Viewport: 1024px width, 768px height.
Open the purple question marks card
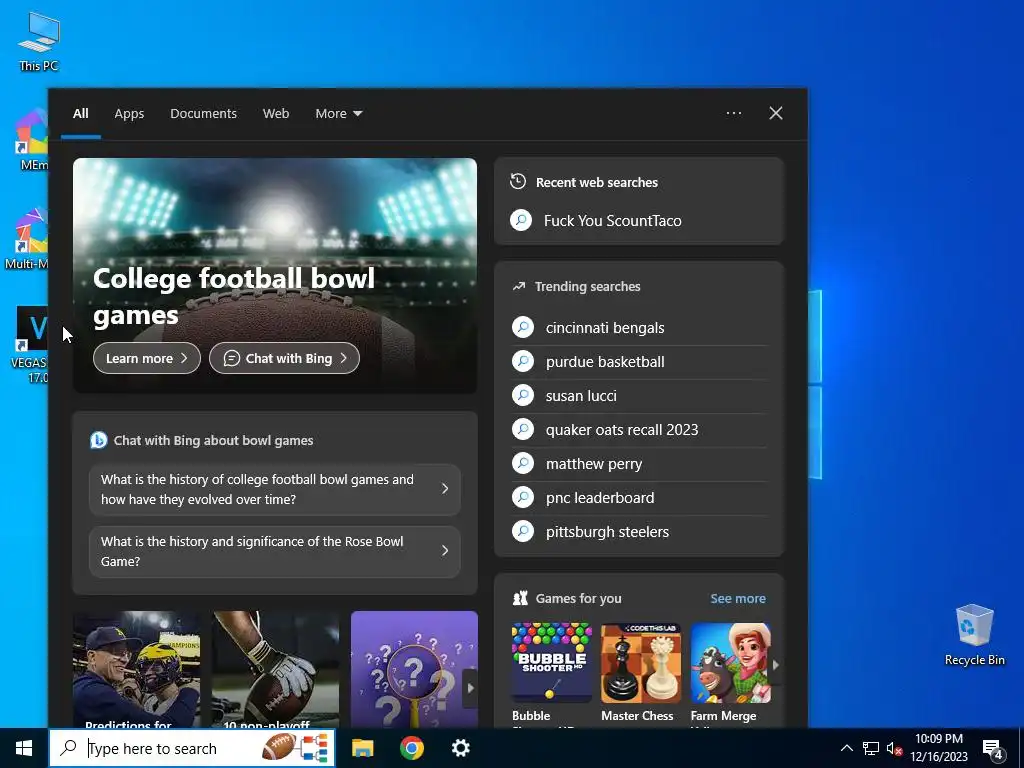click(x=414, y=669)
